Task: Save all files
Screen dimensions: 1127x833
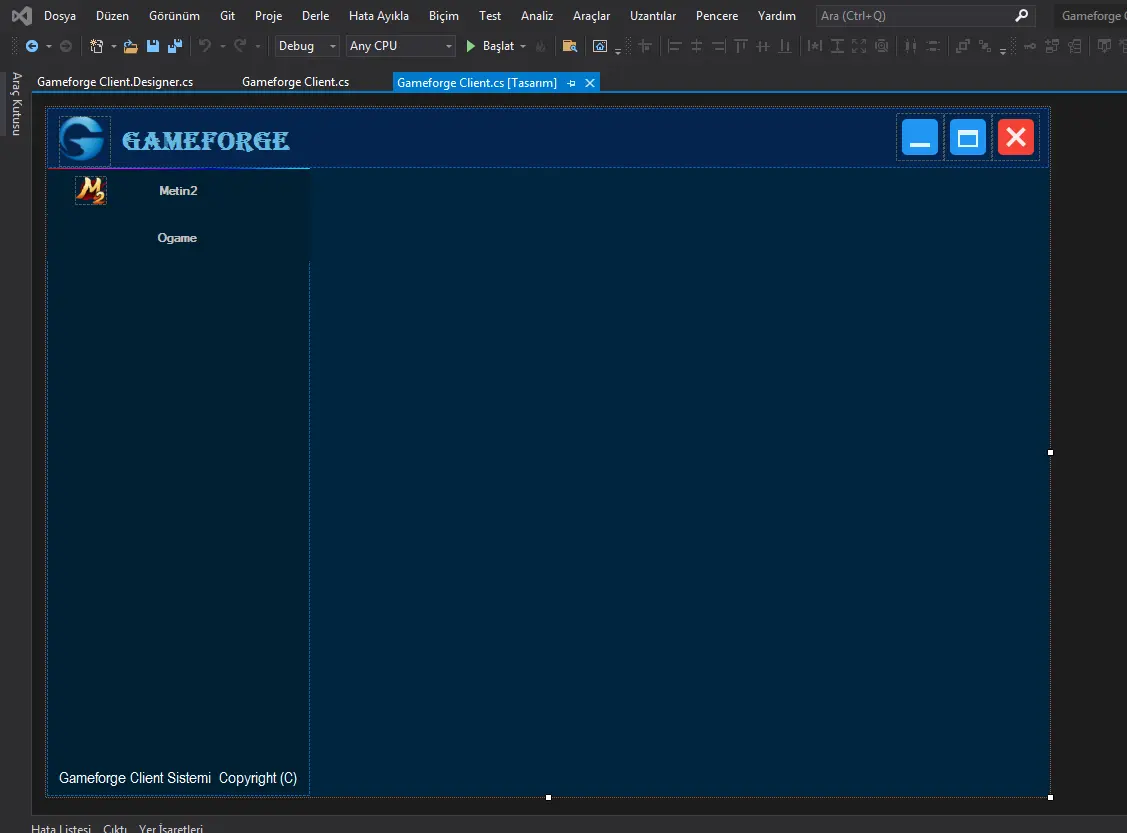Action: pos(175,46)
